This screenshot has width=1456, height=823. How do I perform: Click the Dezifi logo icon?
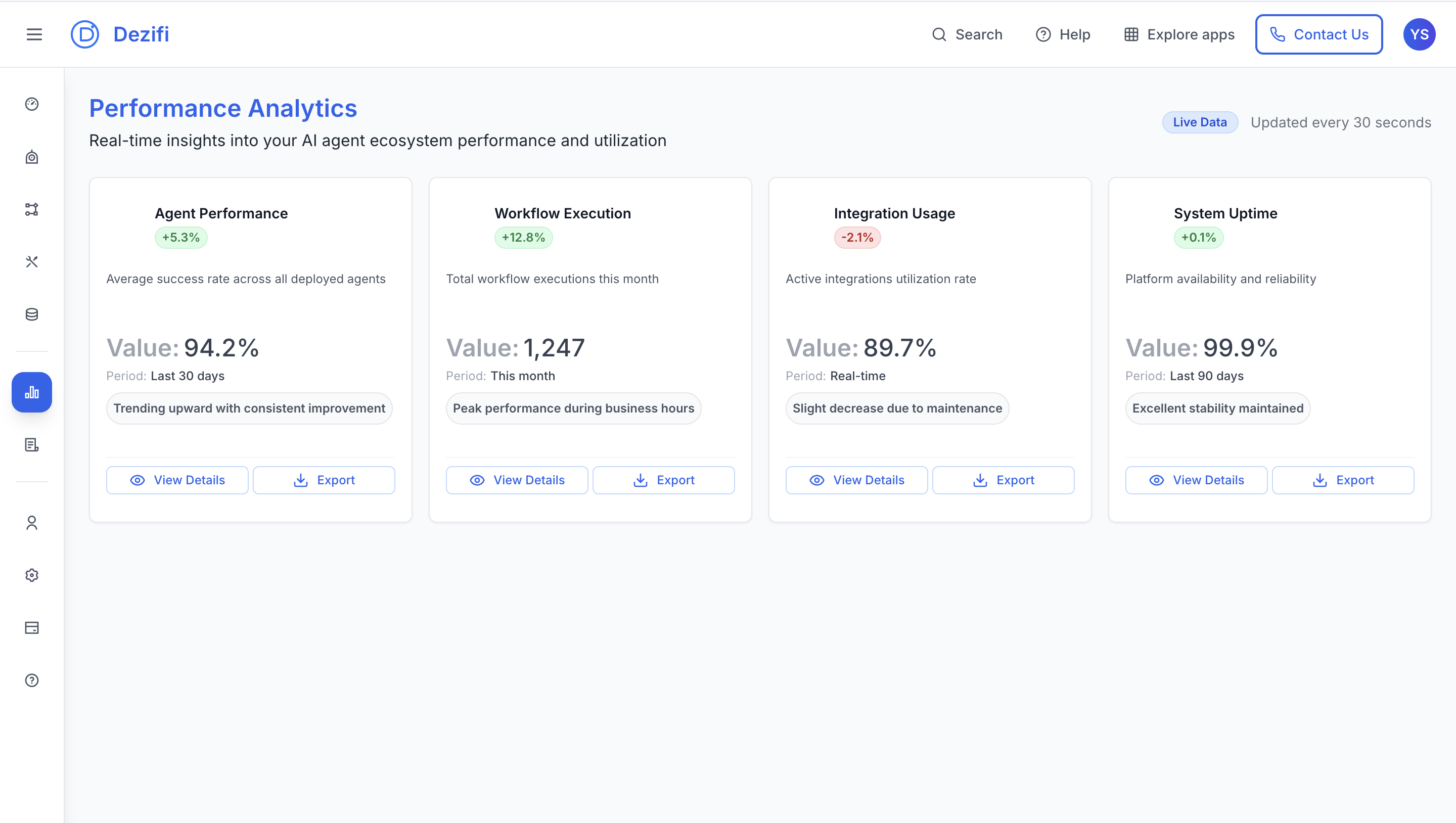85,34
